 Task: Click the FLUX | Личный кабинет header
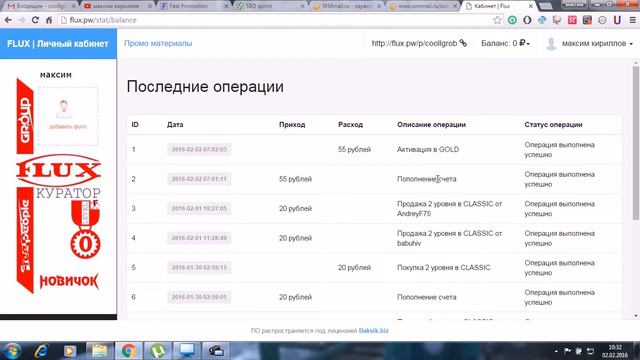[58, 44]
